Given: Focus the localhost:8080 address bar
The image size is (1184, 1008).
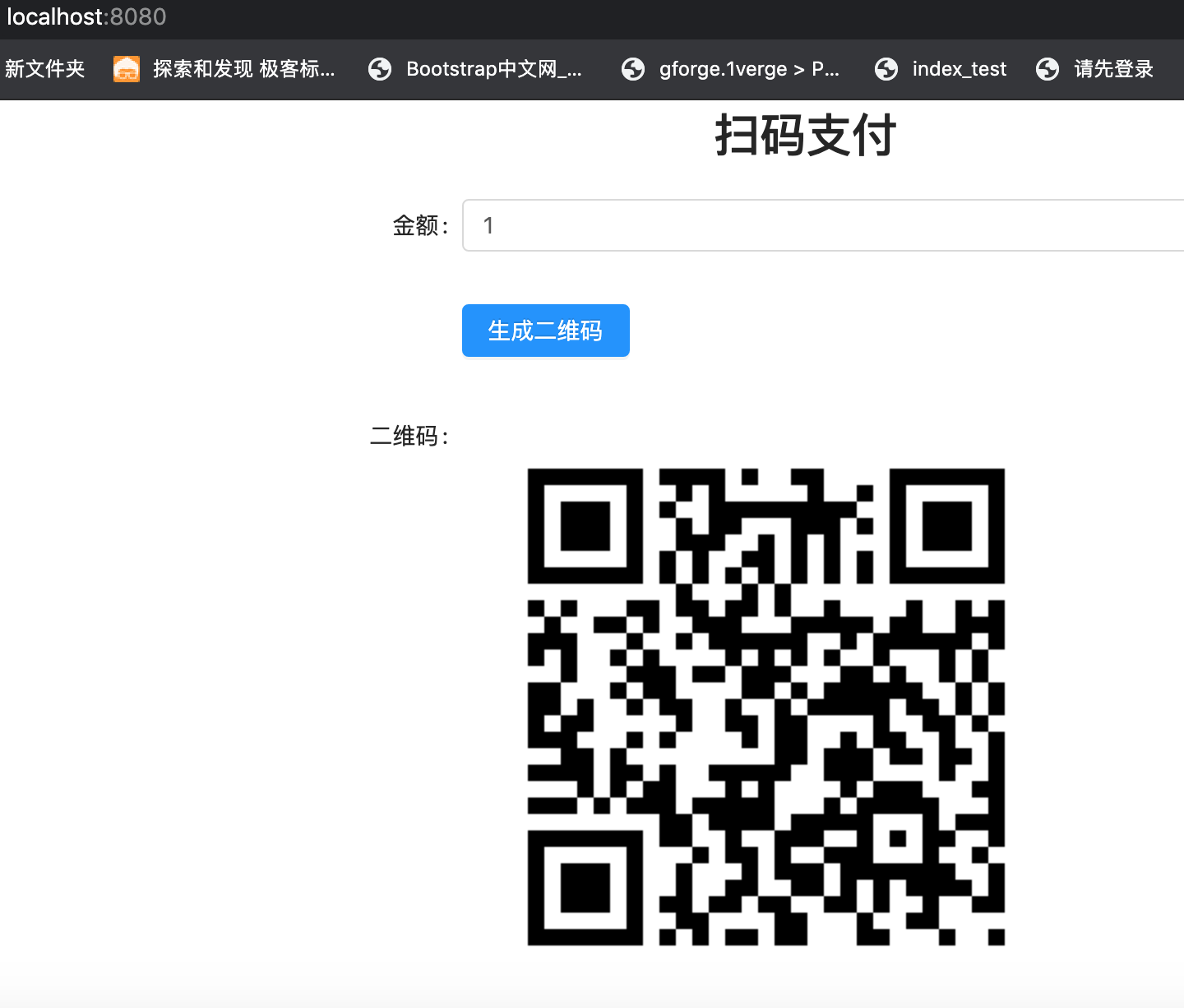Looking at the screenshot, I should pos(86,16).
